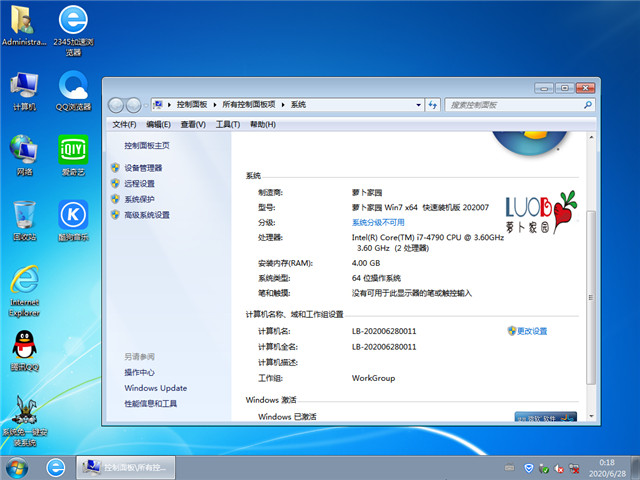
Task: Click the Forward navigation arrow
Action: coord(133,105)
